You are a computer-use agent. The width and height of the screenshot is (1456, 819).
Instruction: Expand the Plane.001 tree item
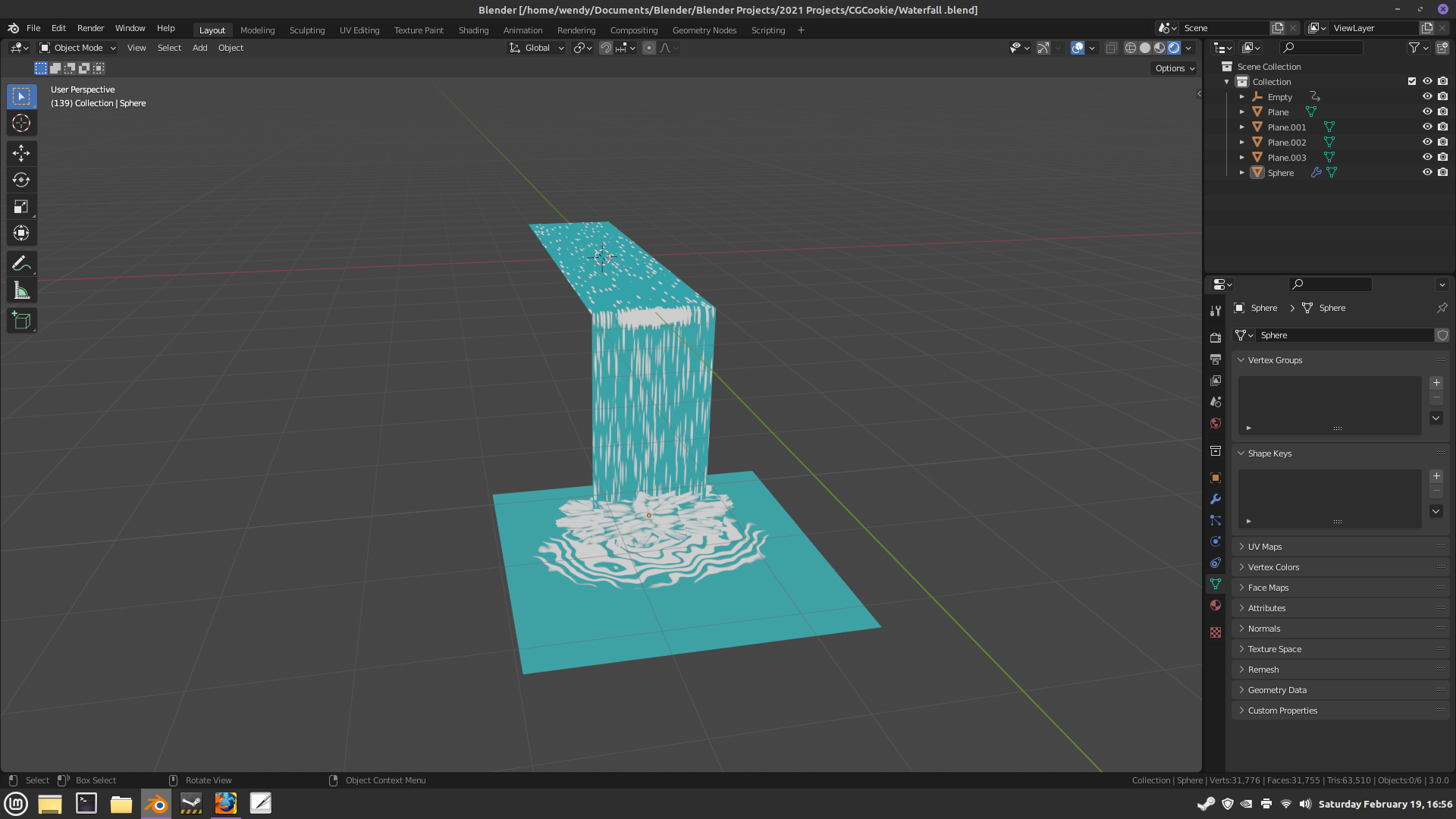point(1241,127)
